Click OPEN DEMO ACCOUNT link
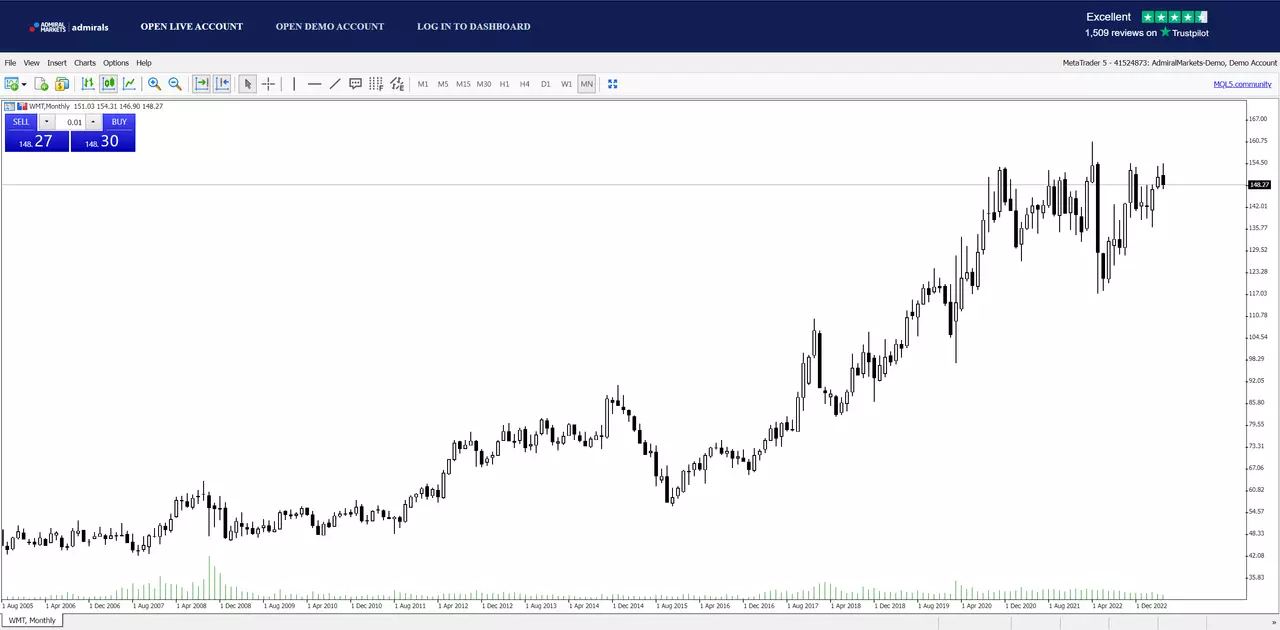The image size is (1280, 630). coord(330,26)
